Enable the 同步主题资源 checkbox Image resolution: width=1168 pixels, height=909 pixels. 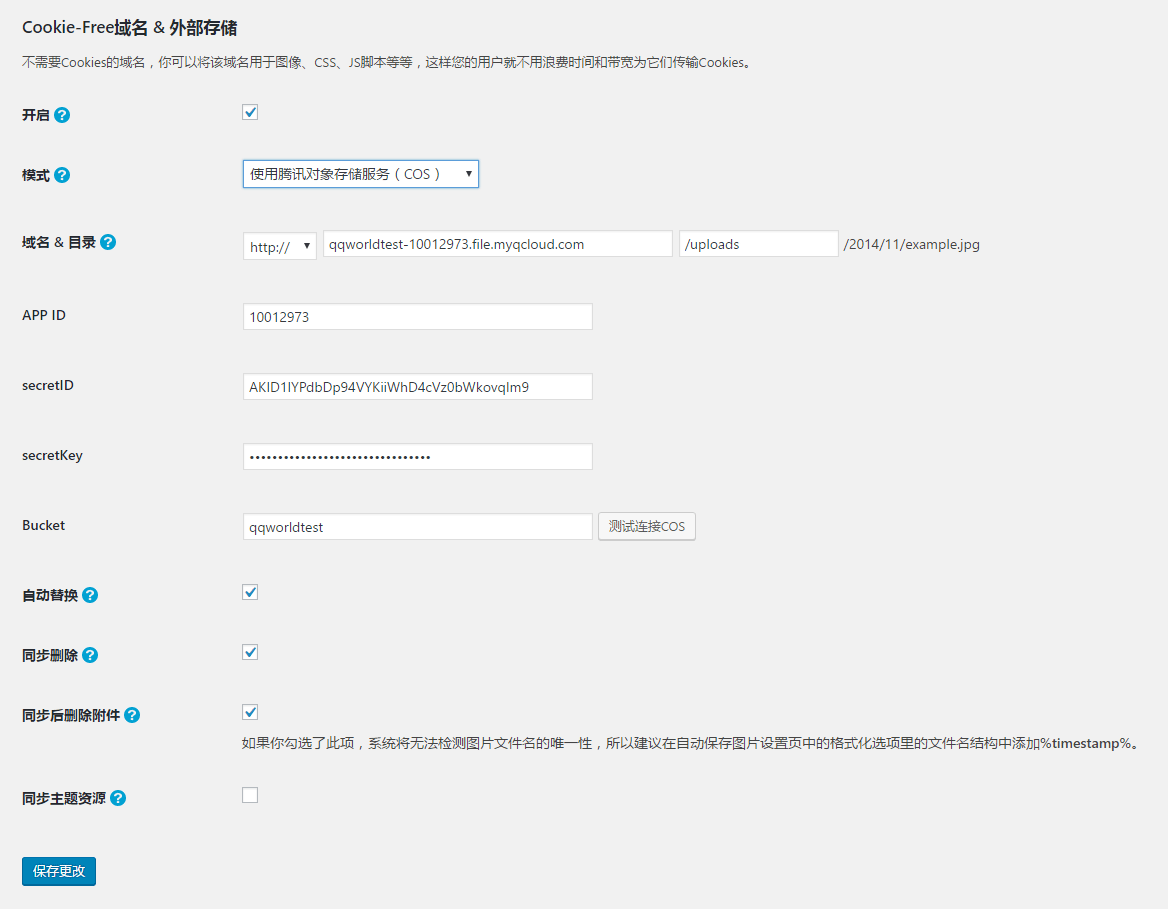click(x=250, y=795)
